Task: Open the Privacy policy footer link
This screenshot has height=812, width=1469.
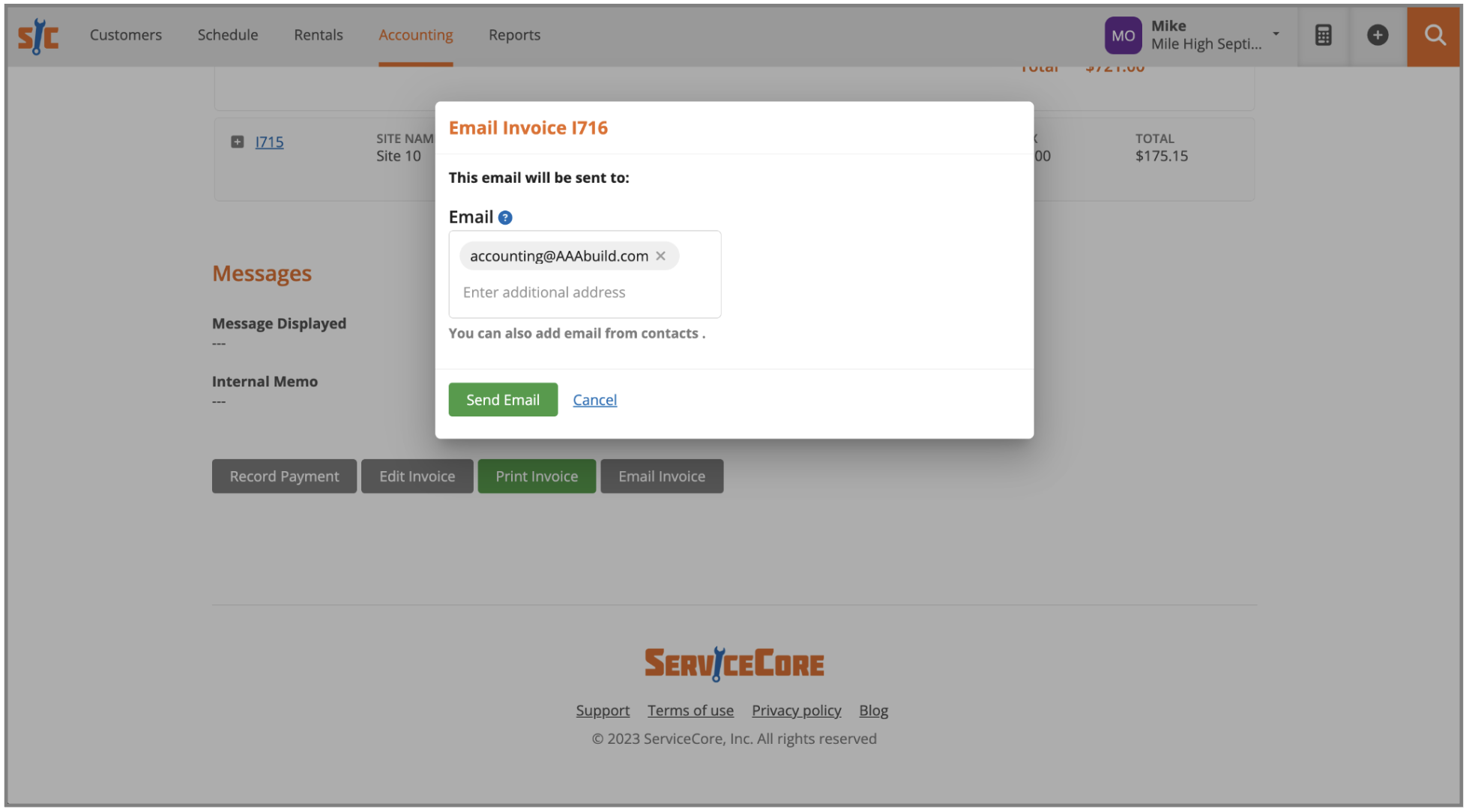Action: [x=796, y=710]
